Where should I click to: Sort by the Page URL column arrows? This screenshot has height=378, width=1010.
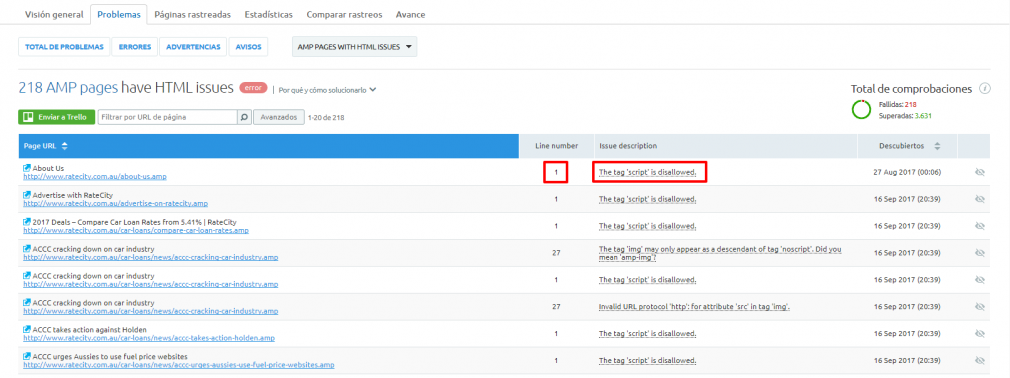coord(64,146)
